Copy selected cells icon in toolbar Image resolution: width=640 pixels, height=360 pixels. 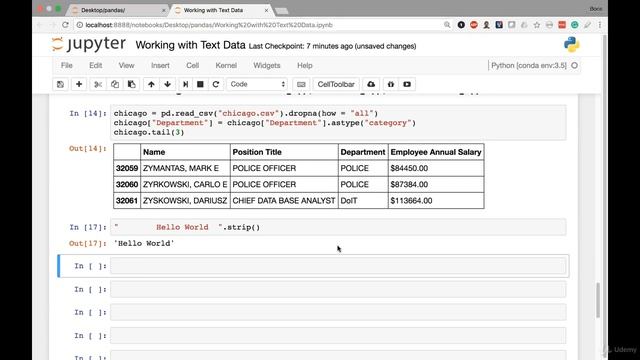115,84
